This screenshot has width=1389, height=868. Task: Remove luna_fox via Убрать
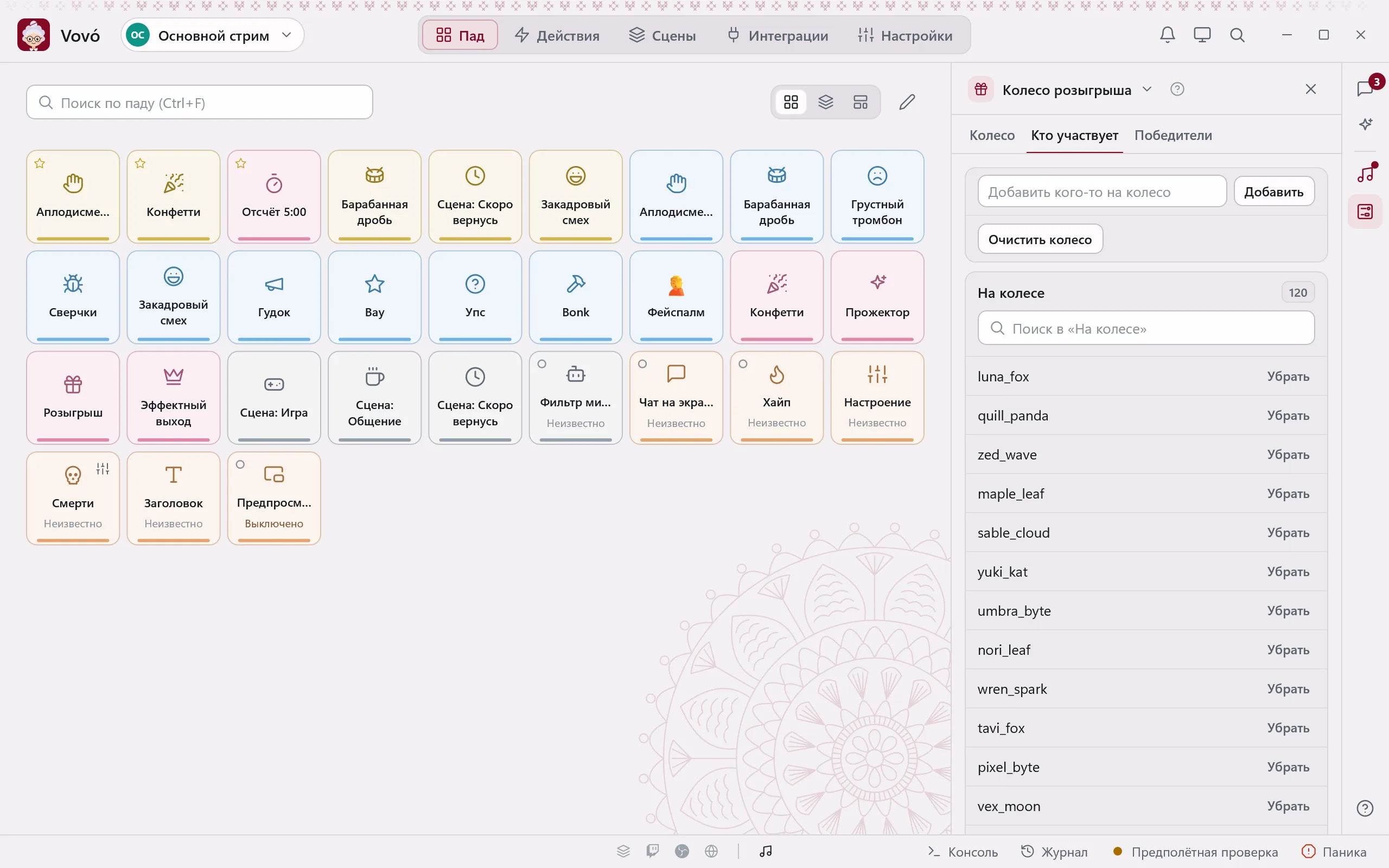tap(1288, 376)
